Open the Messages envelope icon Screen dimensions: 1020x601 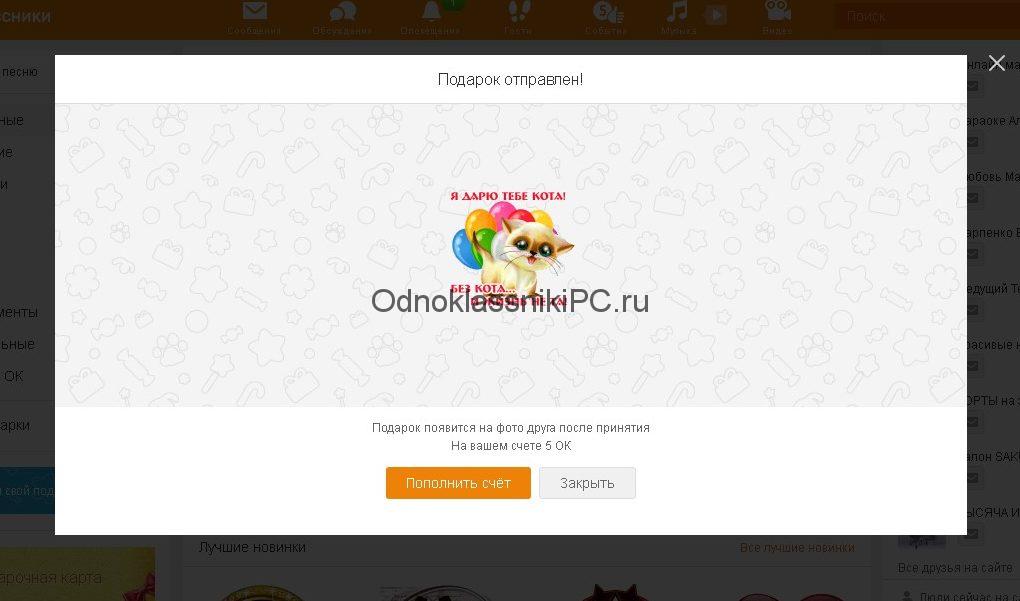pyautogui.click(x=254, y=12)
